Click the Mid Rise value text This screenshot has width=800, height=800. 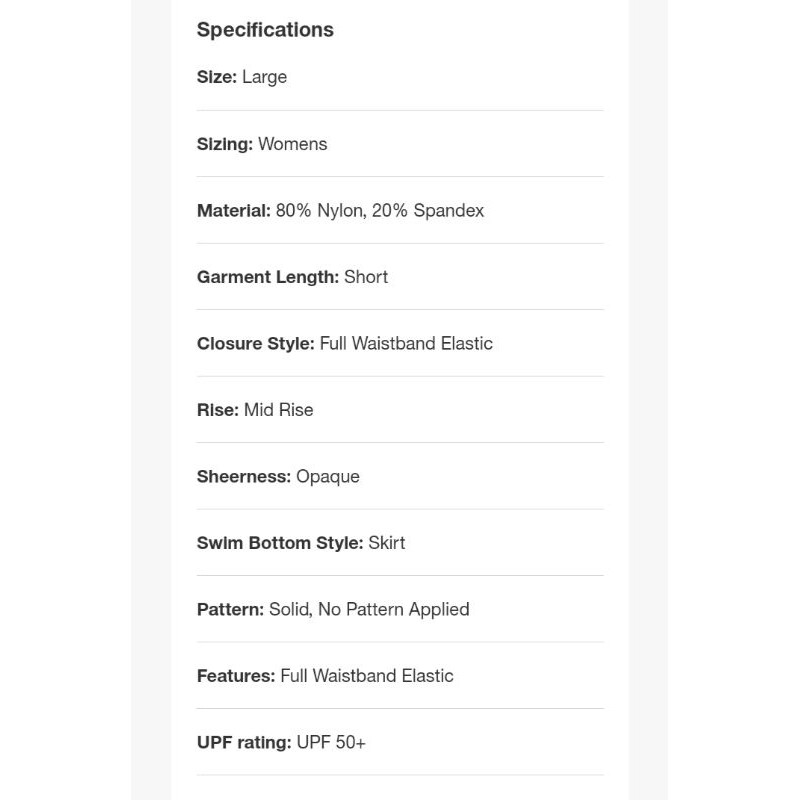coord(279,410)
